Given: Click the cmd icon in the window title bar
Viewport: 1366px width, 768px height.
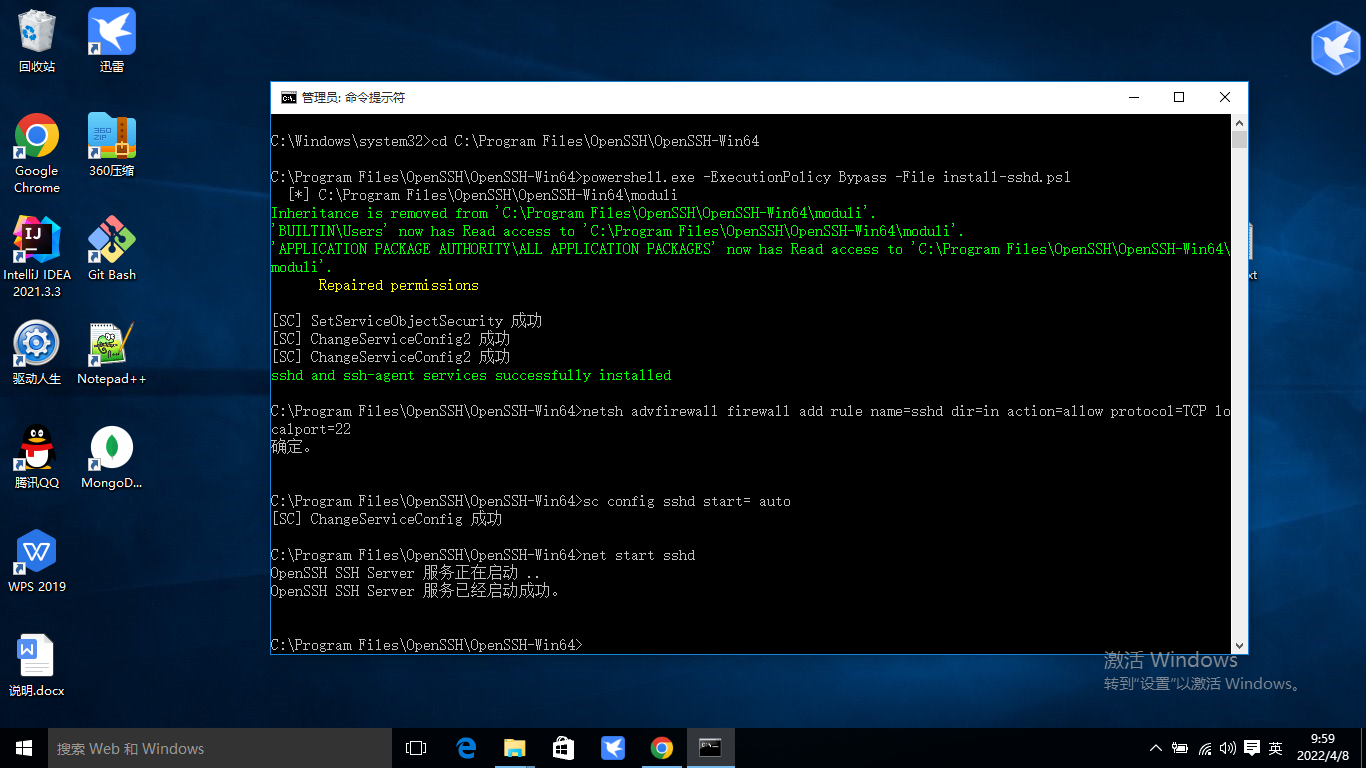Looking at the screenshot, I should (288, 97).
